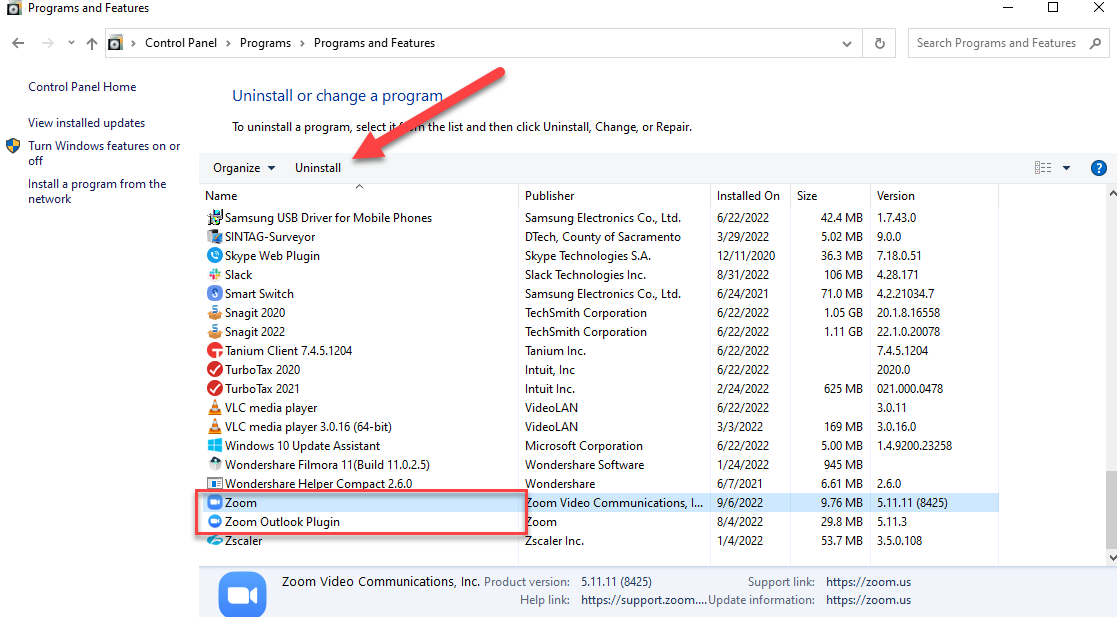Click the Snagit 2020 icon

pos(214,312)
